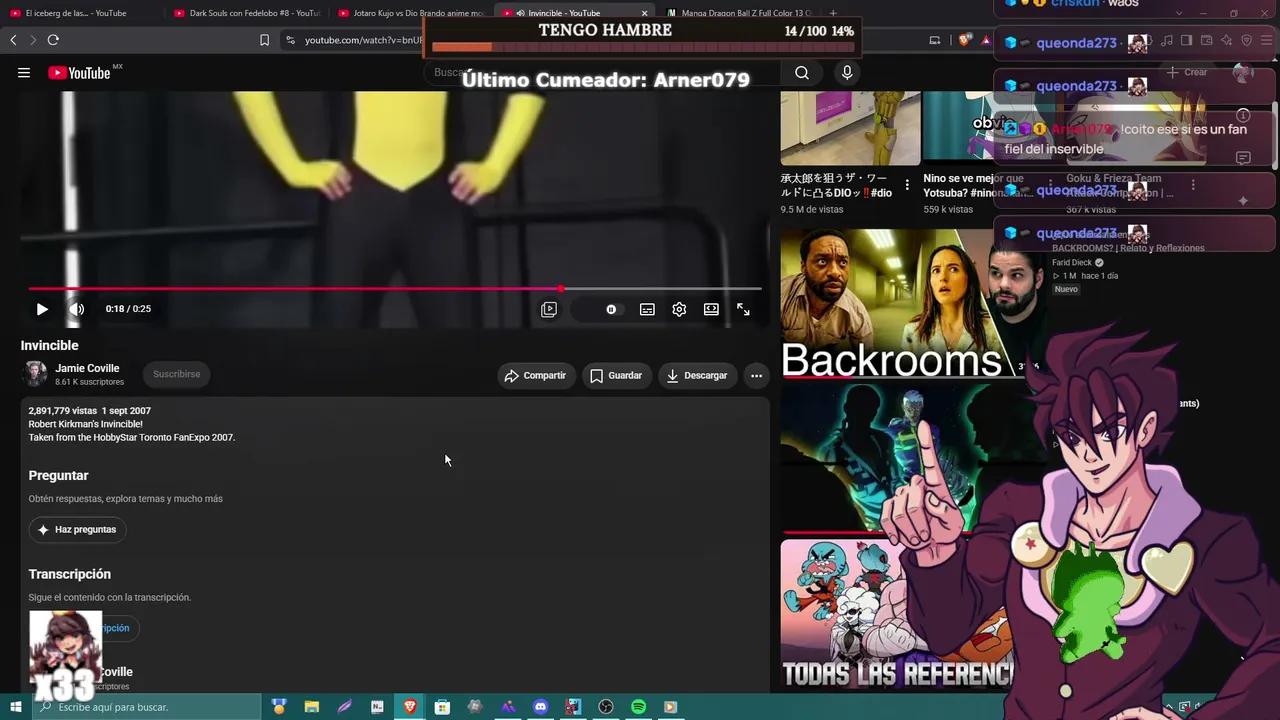This screenshot has height=720, width=1280.
Task: Start voice search with the microphone icon
Action: (x=847, y=73)
